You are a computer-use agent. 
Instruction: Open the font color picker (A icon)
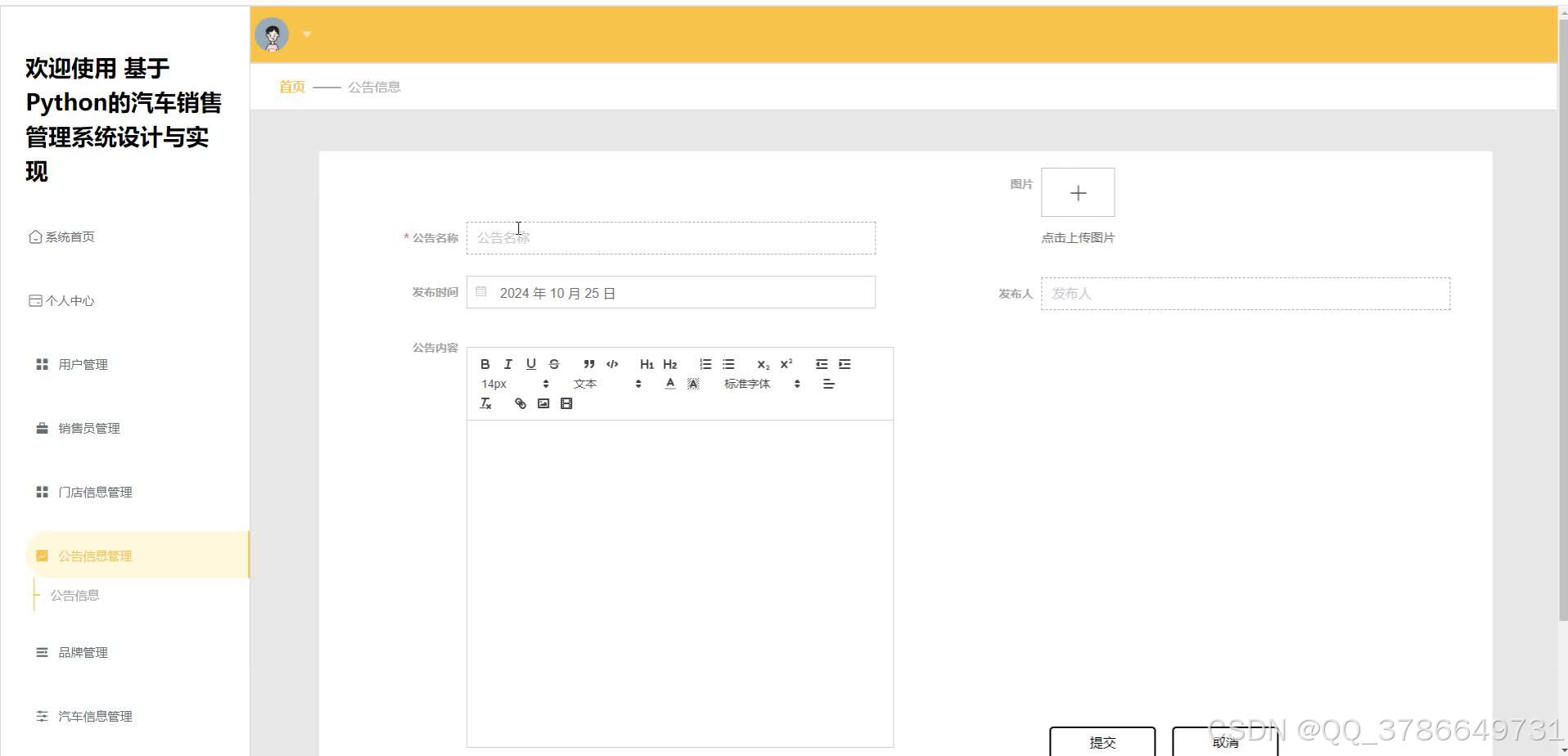[x=669, y=383]
